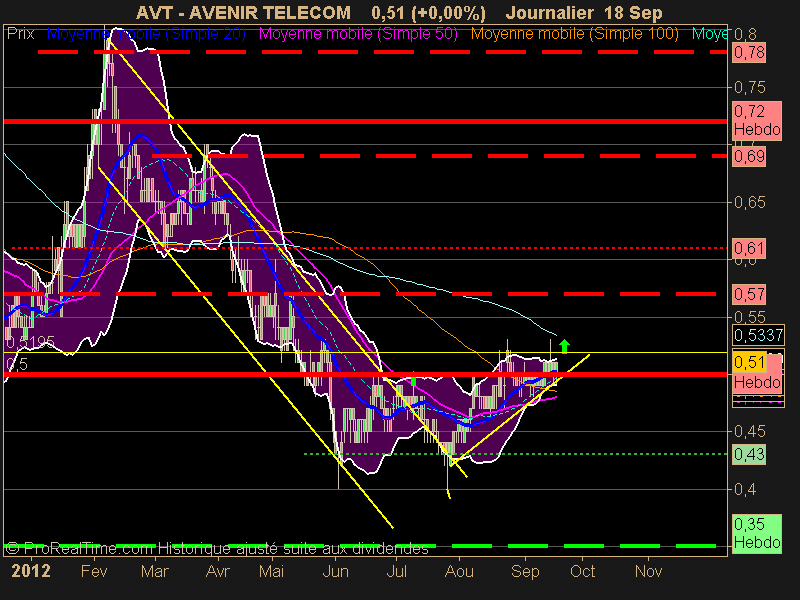This screenshot has height=600, width=800.
Task: Click the small green marker near July
Action: [413, 381]
